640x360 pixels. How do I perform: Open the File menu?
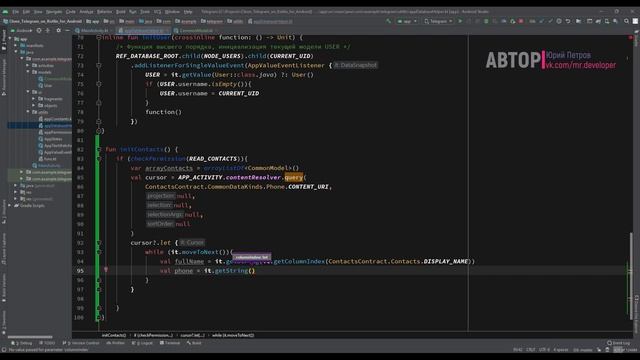coord(16,12)
